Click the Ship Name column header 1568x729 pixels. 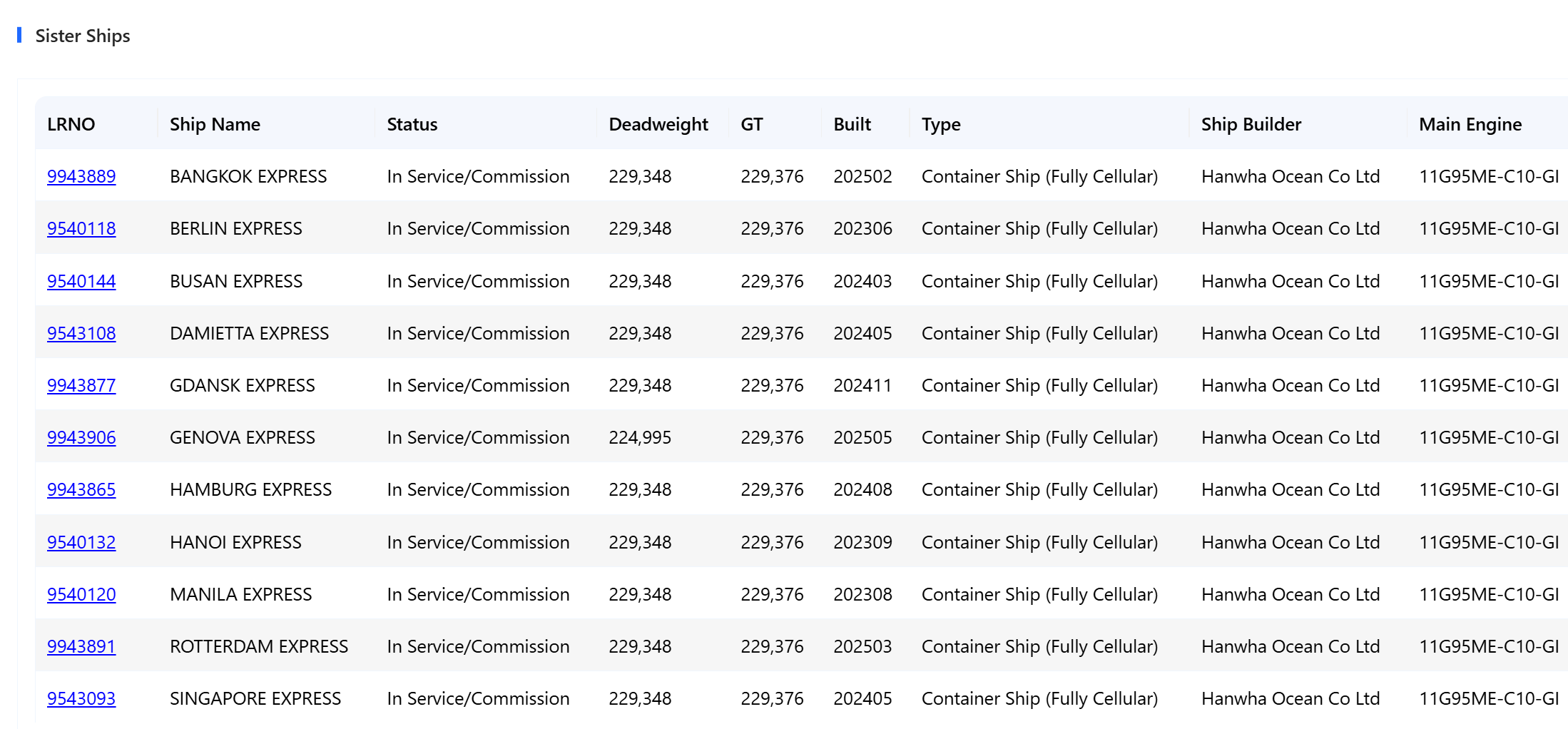pos(215,124)
